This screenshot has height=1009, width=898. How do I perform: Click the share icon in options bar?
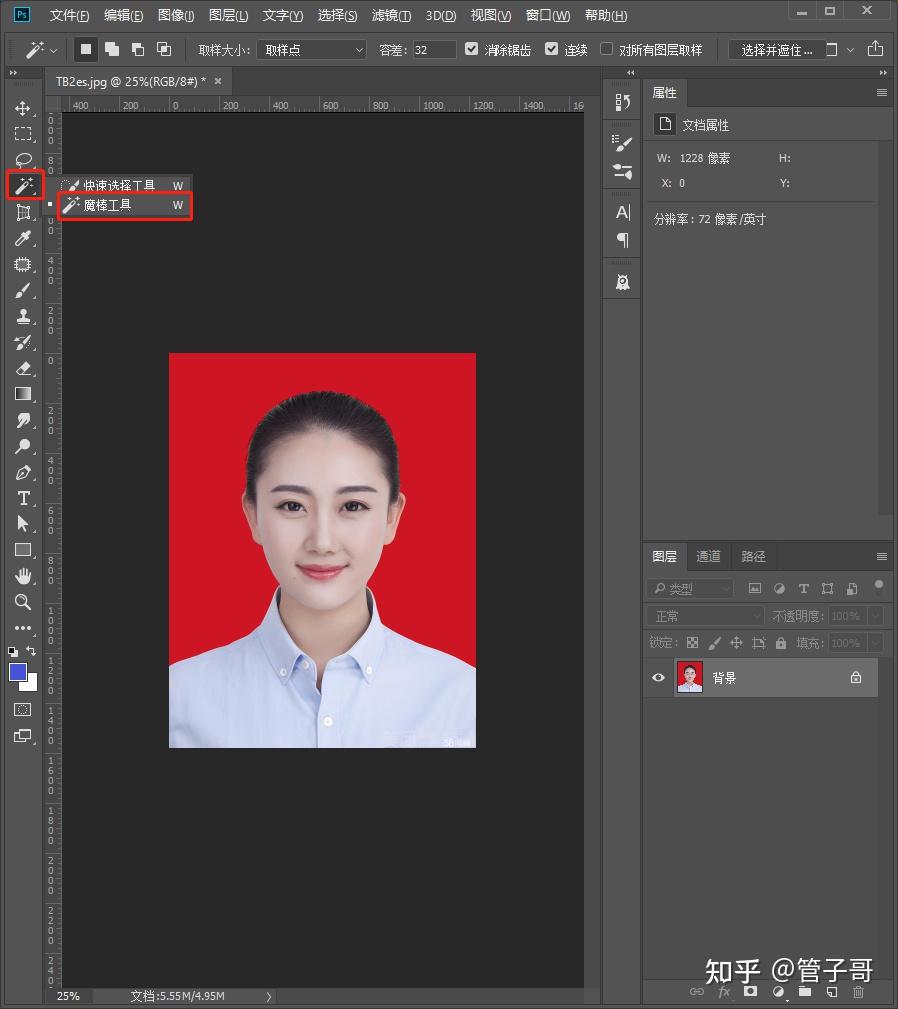coord(875,49)
